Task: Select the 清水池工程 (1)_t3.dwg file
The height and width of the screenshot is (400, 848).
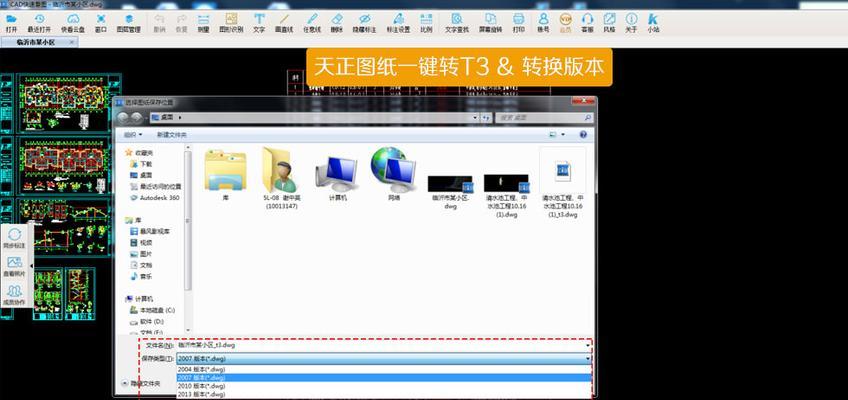Action: tap(563, 183)
